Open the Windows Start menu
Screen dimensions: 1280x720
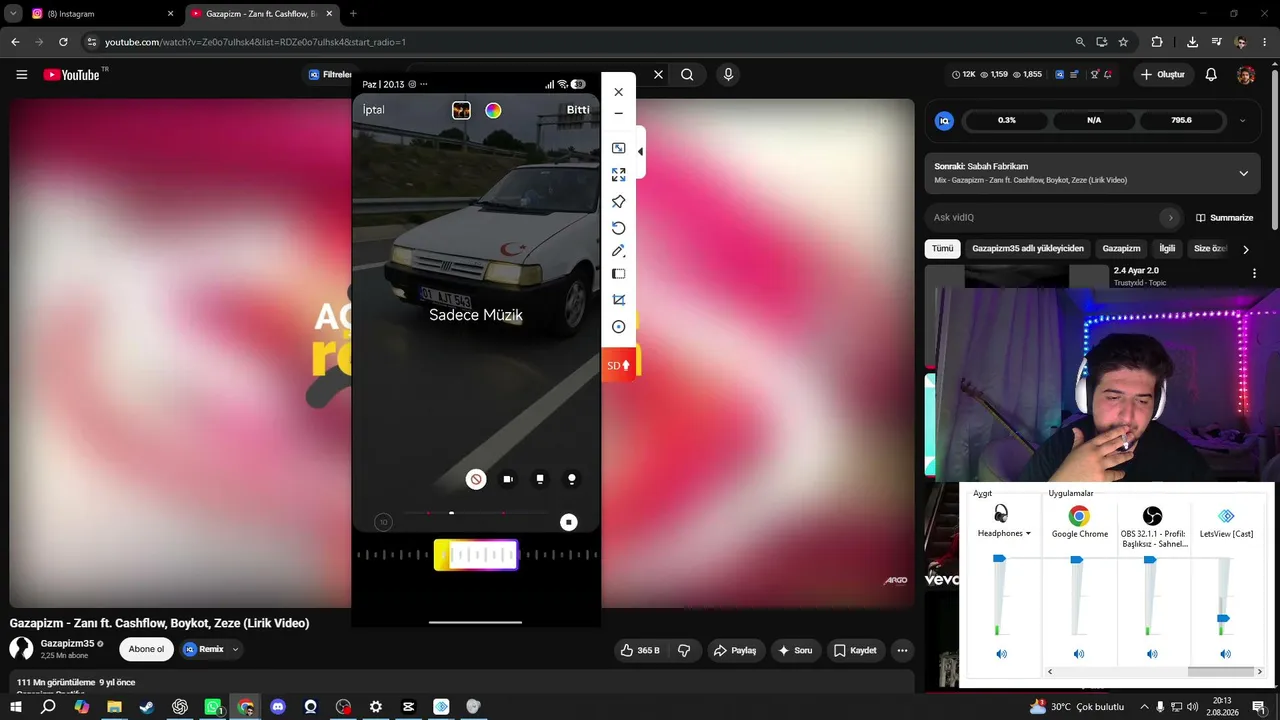click(15, 707)
